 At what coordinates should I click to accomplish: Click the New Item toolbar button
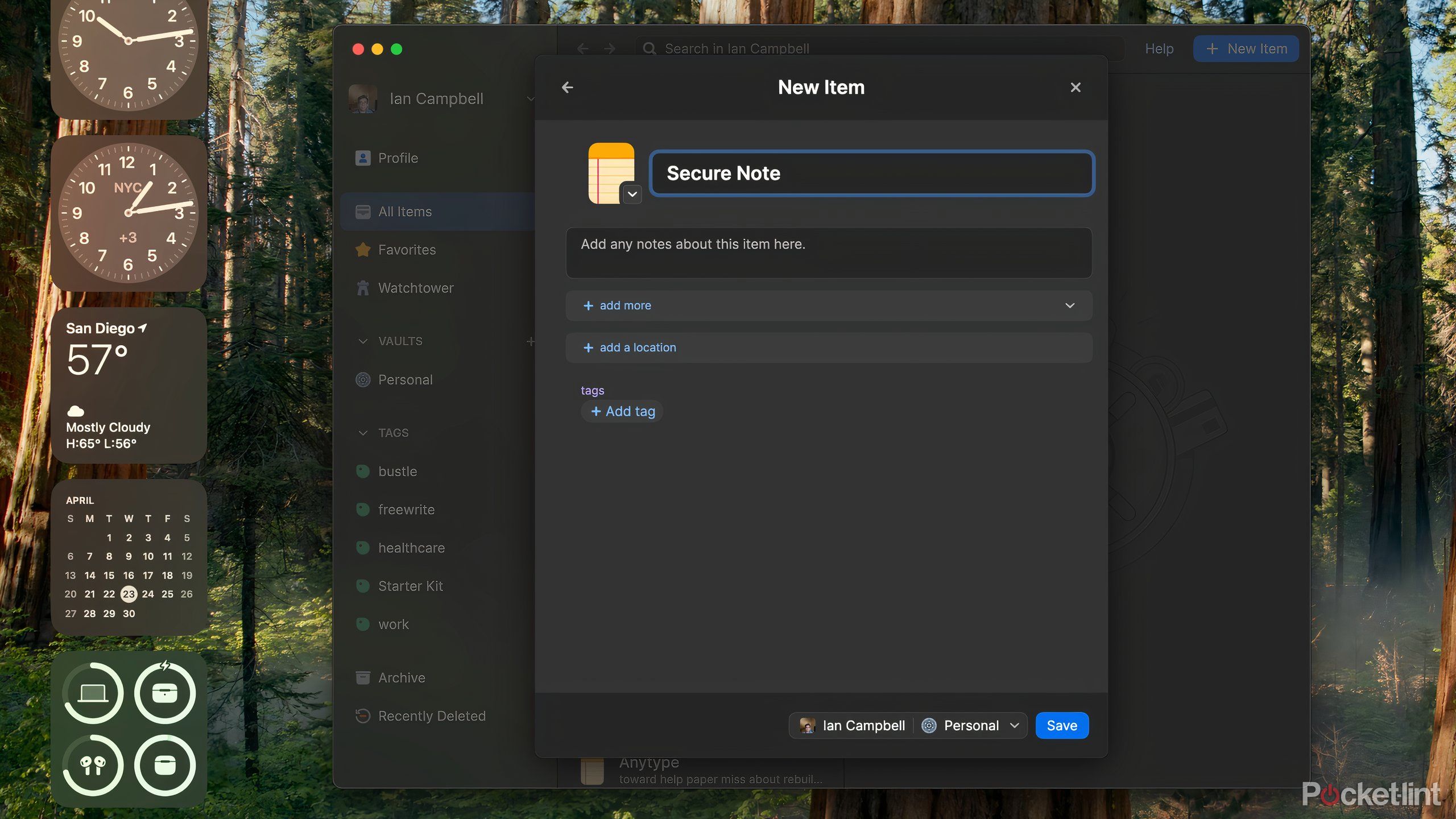coord(1246,49)
